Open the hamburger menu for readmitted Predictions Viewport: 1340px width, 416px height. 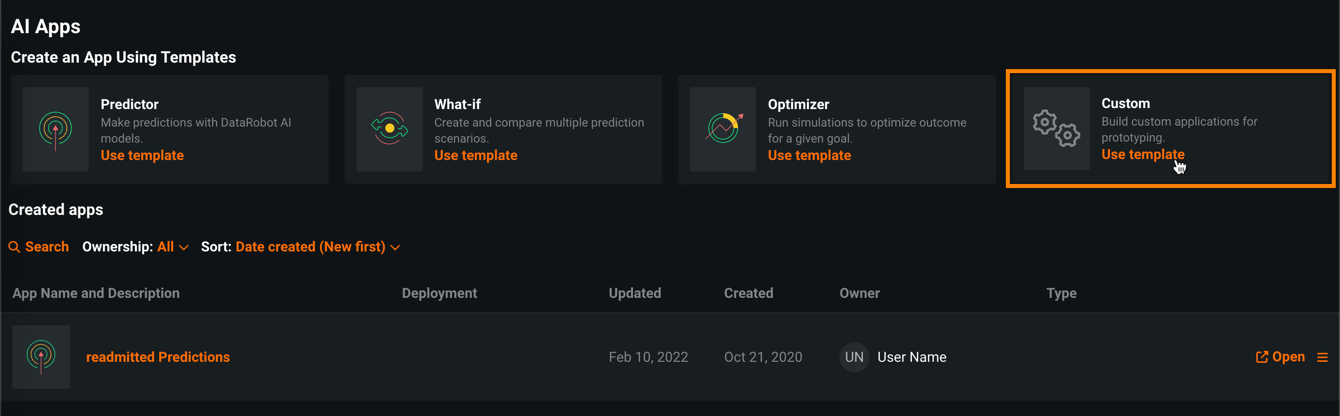point(1322,357)
